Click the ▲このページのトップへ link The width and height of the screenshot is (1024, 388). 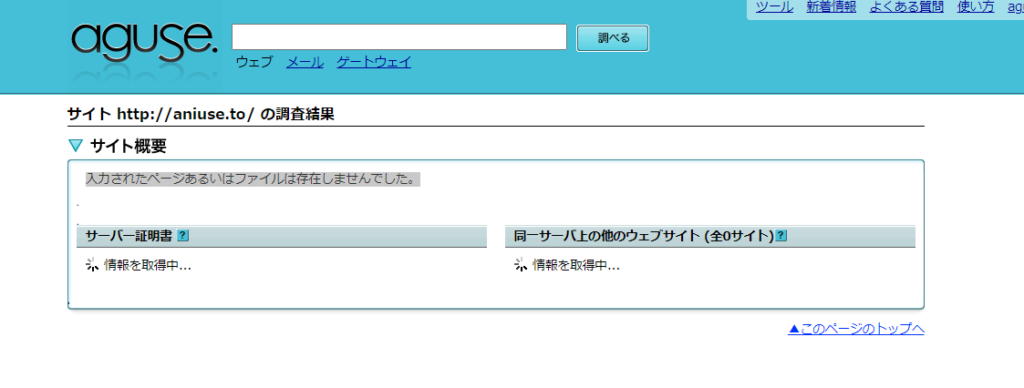point(856,329)
